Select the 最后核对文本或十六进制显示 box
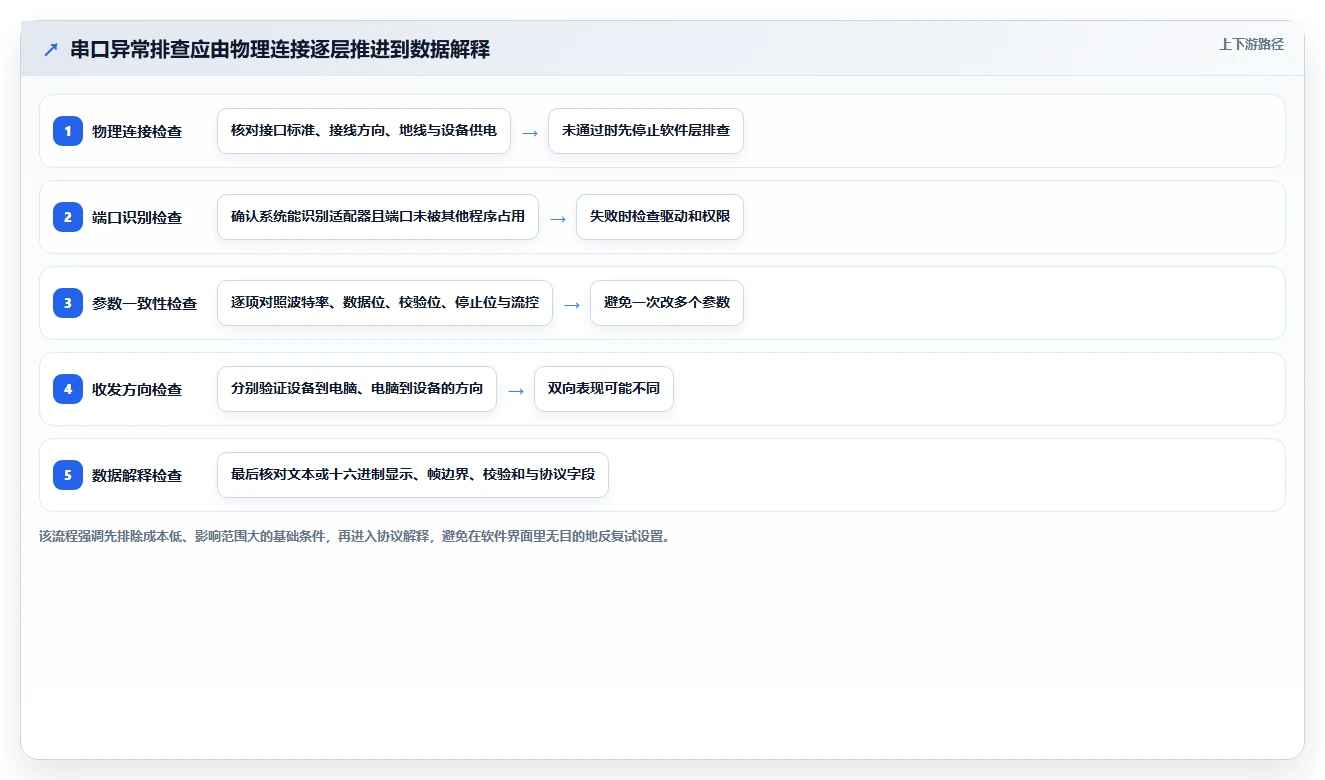 tap(413, 475)
